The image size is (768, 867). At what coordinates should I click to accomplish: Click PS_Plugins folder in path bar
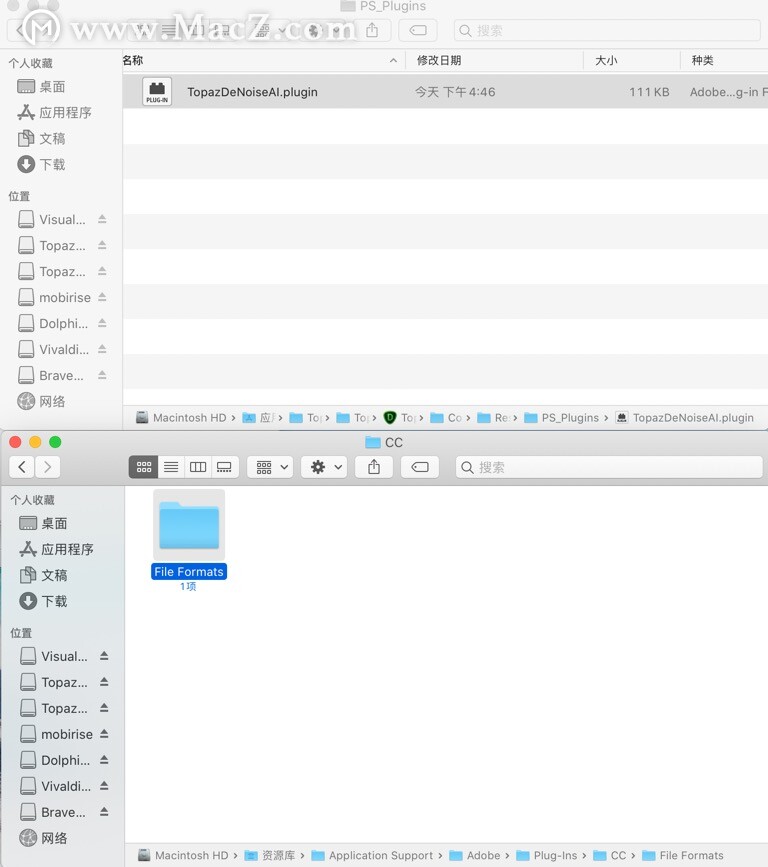[x=562, y=418]
